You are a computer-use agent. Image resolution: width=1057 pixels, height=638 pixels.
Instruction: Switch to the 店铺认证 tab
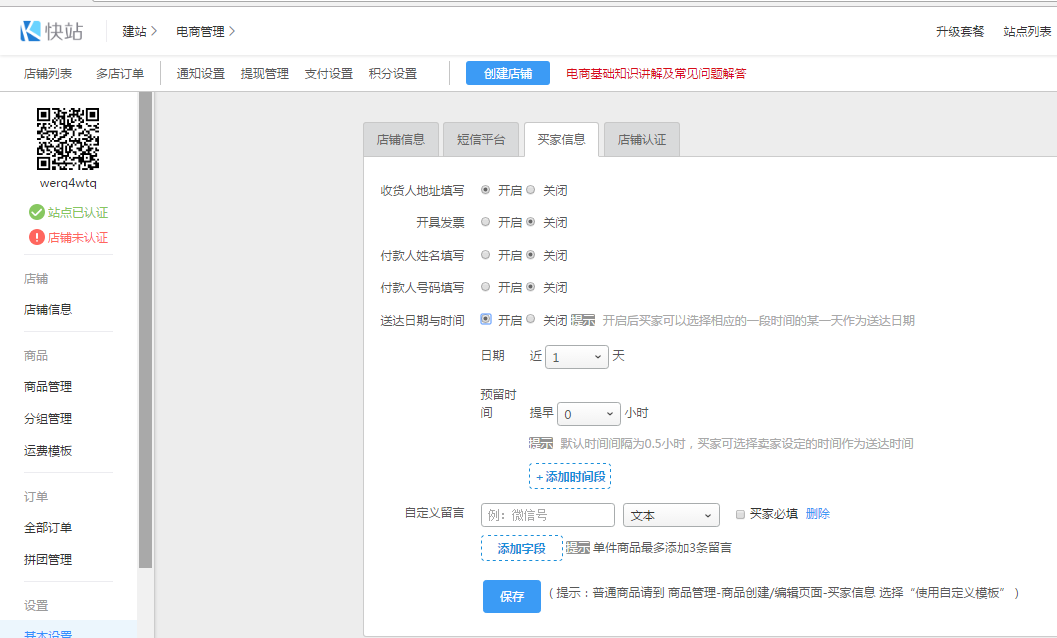[641, 140]
